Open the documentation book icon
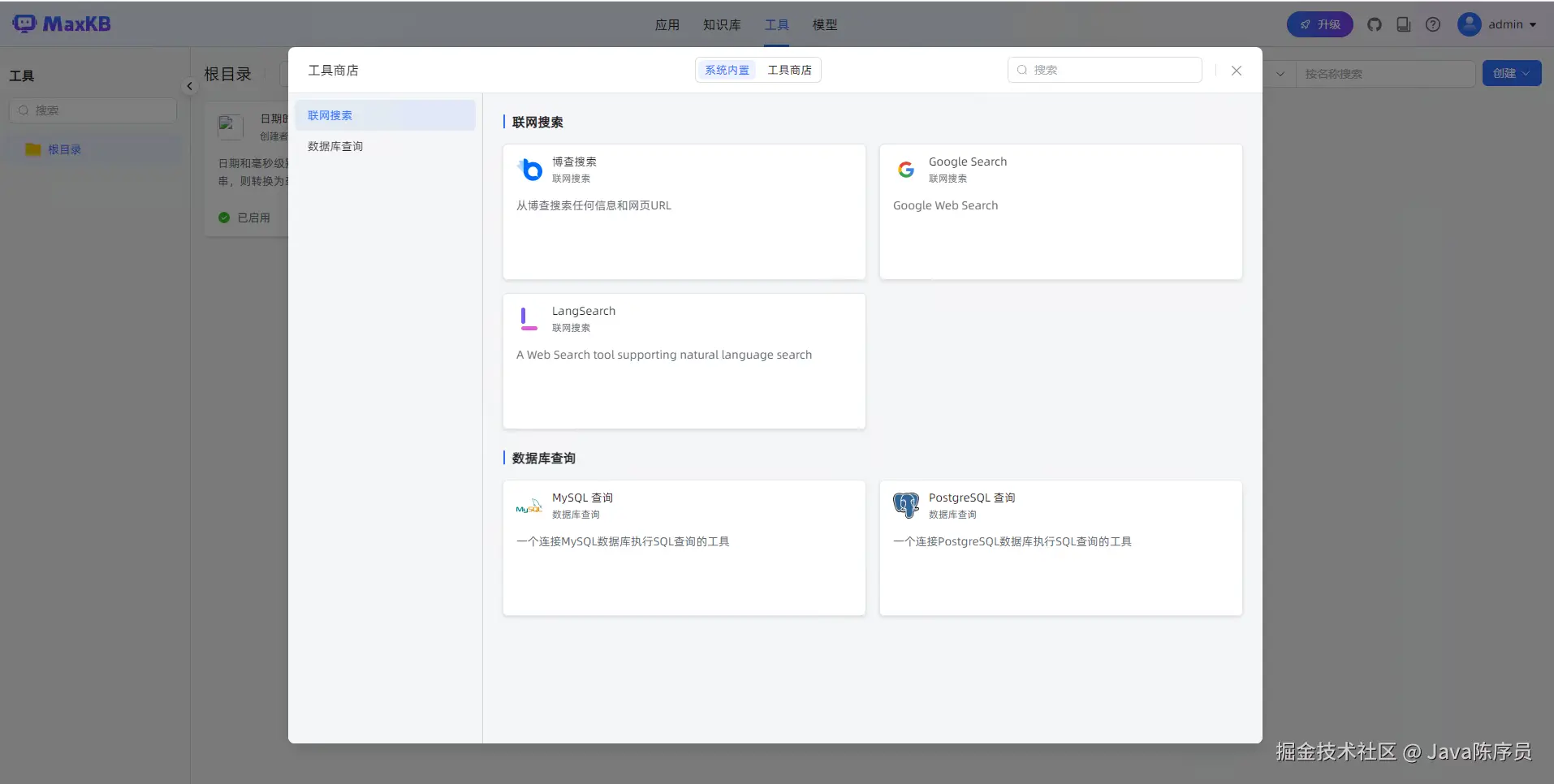 pyautogui.click(x=1404, y=24)
